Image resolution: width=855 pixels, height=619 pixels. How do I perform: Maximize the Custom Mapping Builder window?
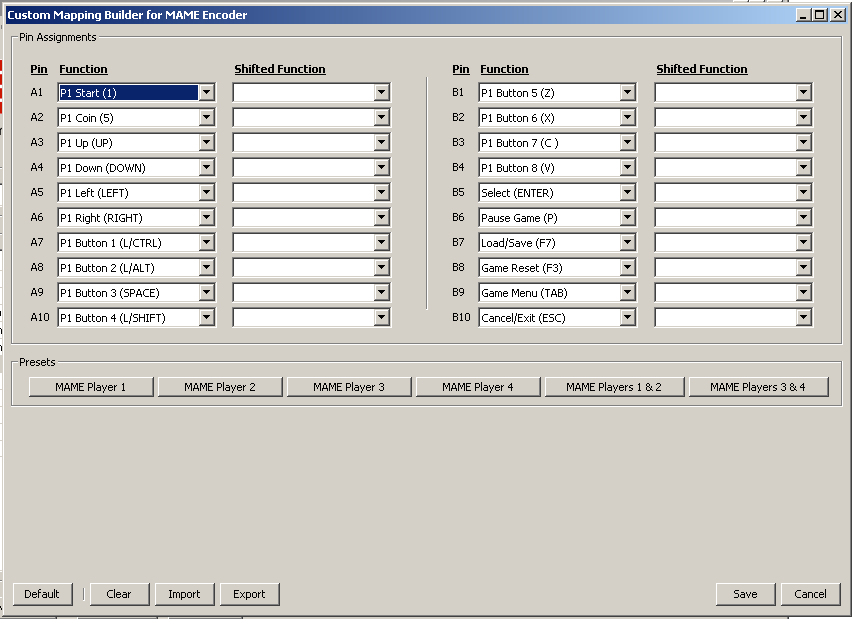[x=820, y=15]
